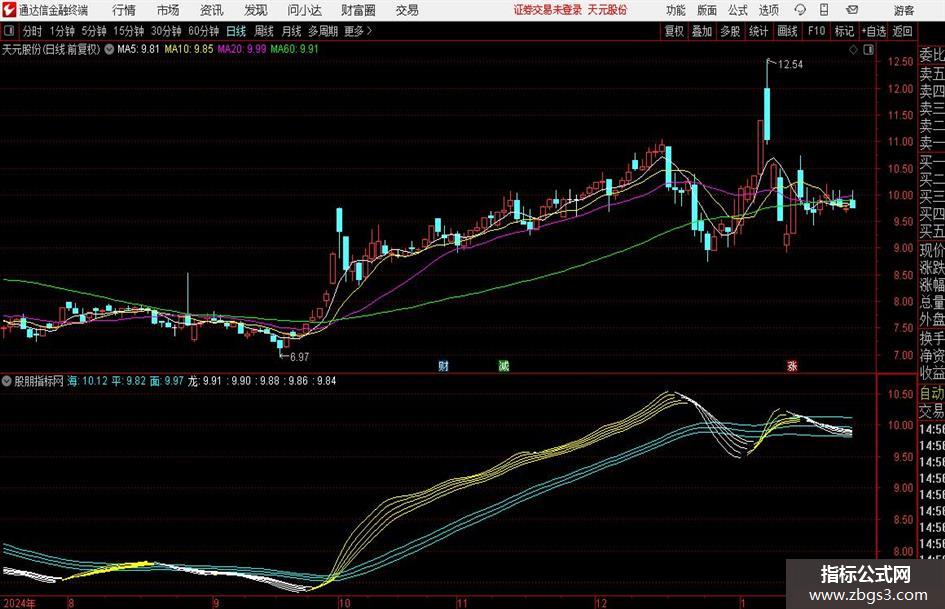Open the 行情 menu
Screen dimensions: 945x609
(x=124, y=10)
